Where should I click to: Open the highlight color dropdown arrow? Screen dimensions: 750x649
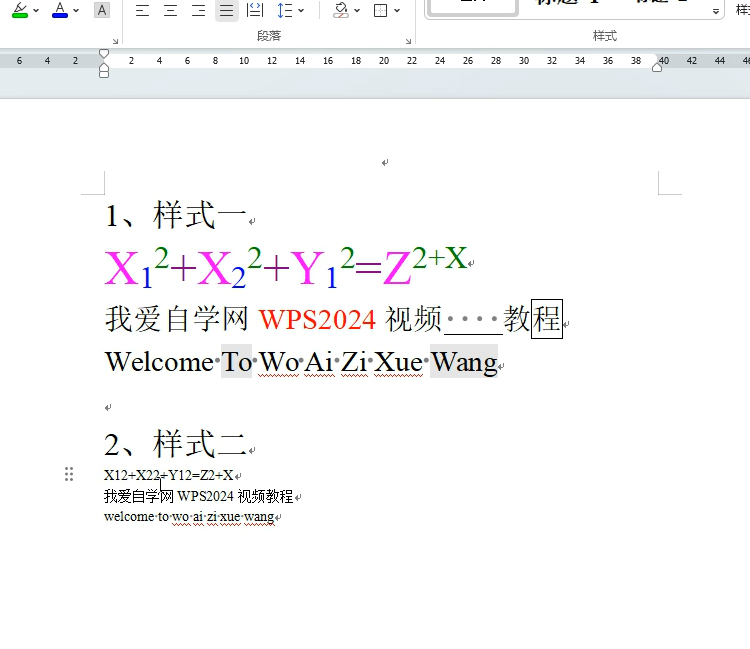click(36, 11)
